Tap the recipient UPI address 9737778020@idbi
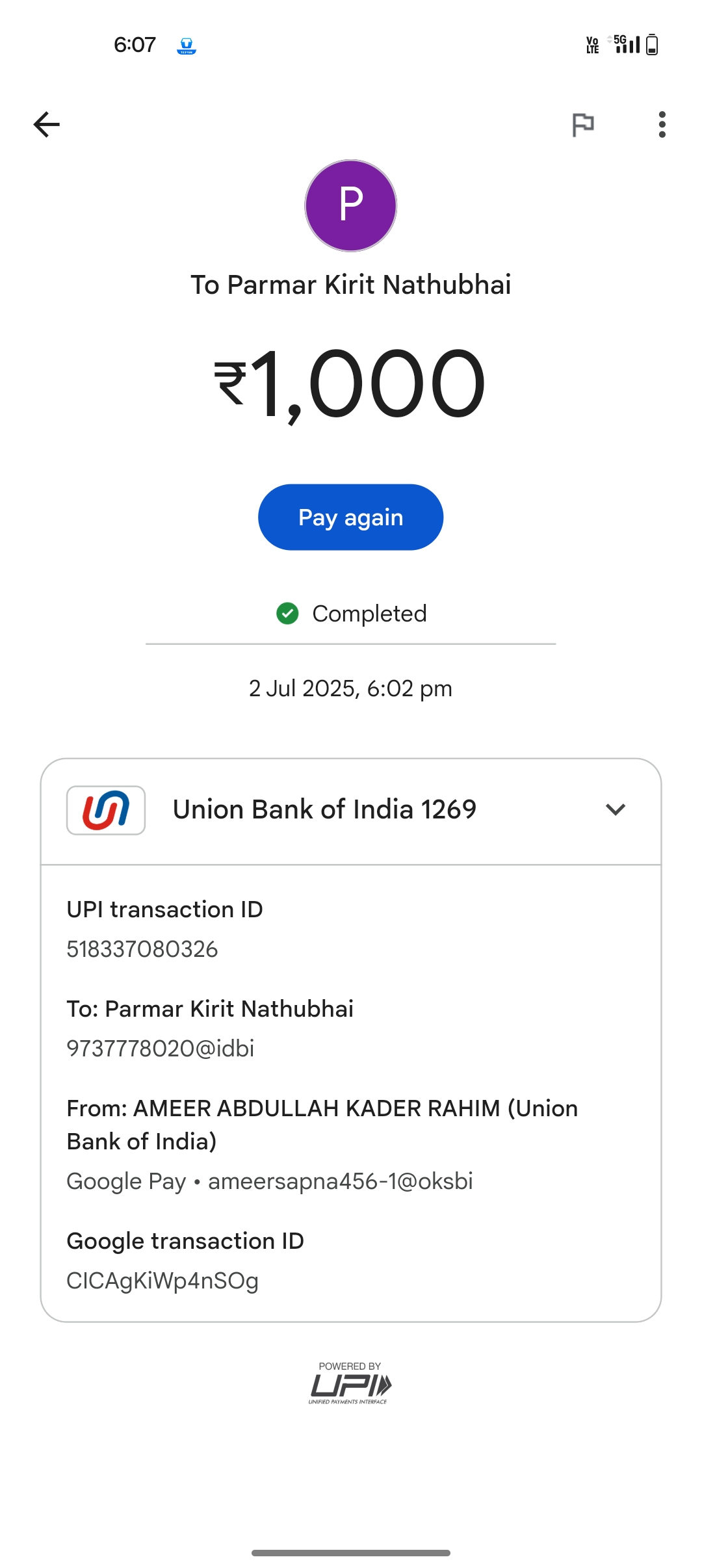The image size is (702, 1568). 161,1049
